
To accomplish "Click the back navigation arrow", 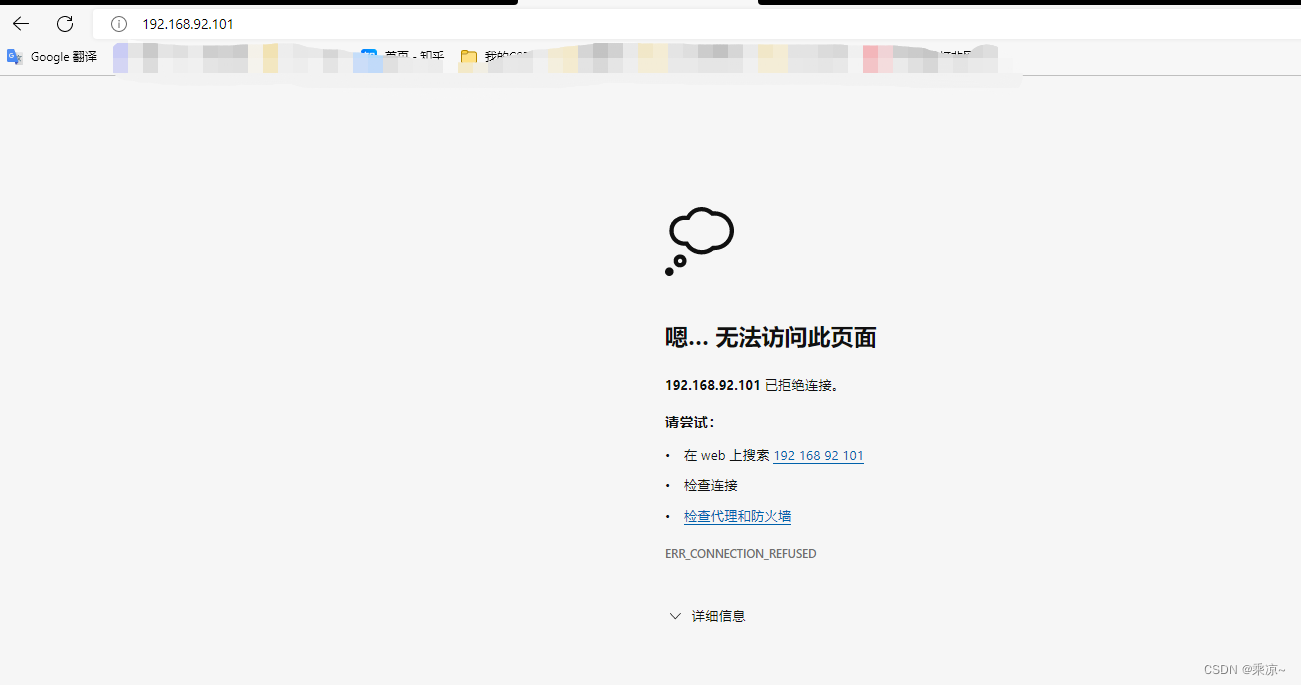I will 20,23.
